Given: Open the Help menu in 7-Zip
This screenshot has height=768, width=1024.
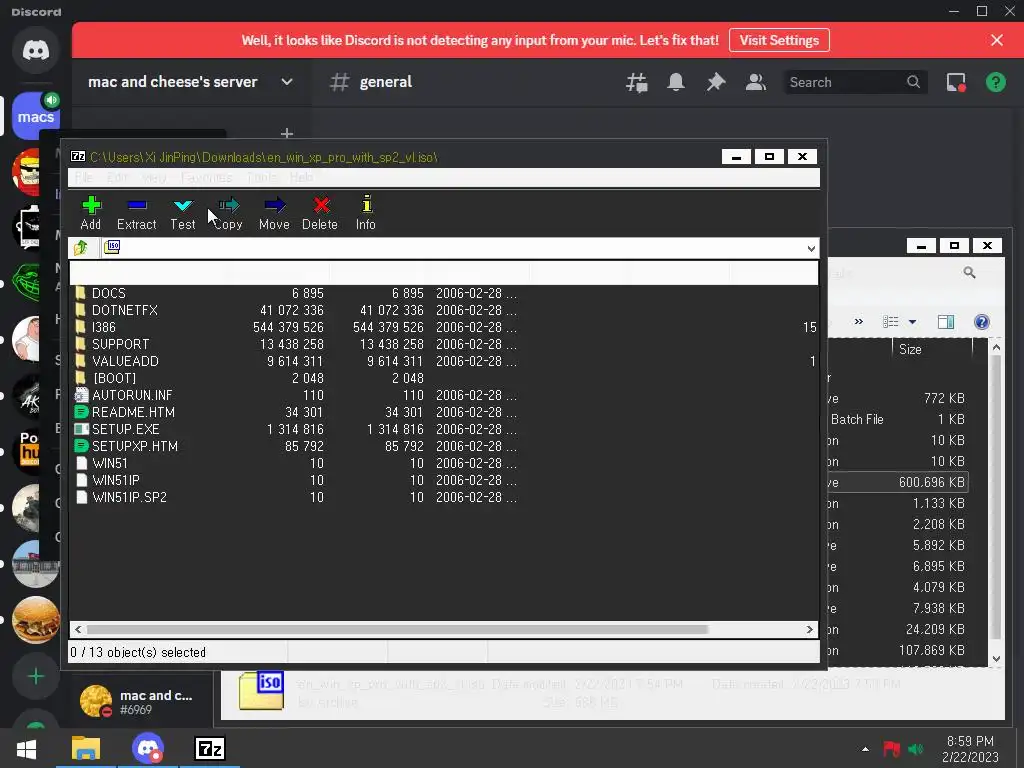Looking at the screenshot, I should tap(301, 178).
